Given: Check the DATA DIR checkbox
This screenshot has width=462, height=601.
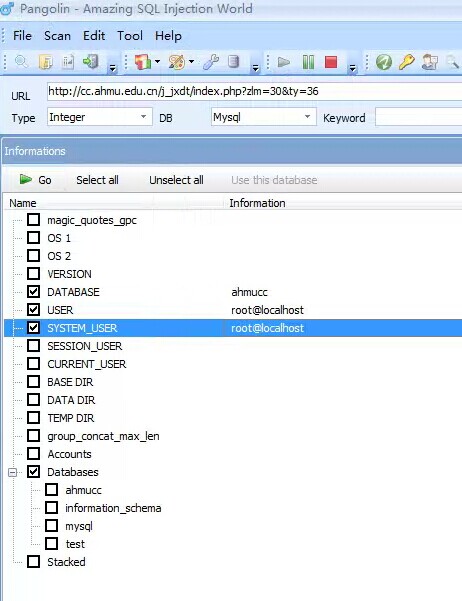Looking at the screenshot, I should click(33, 400).
